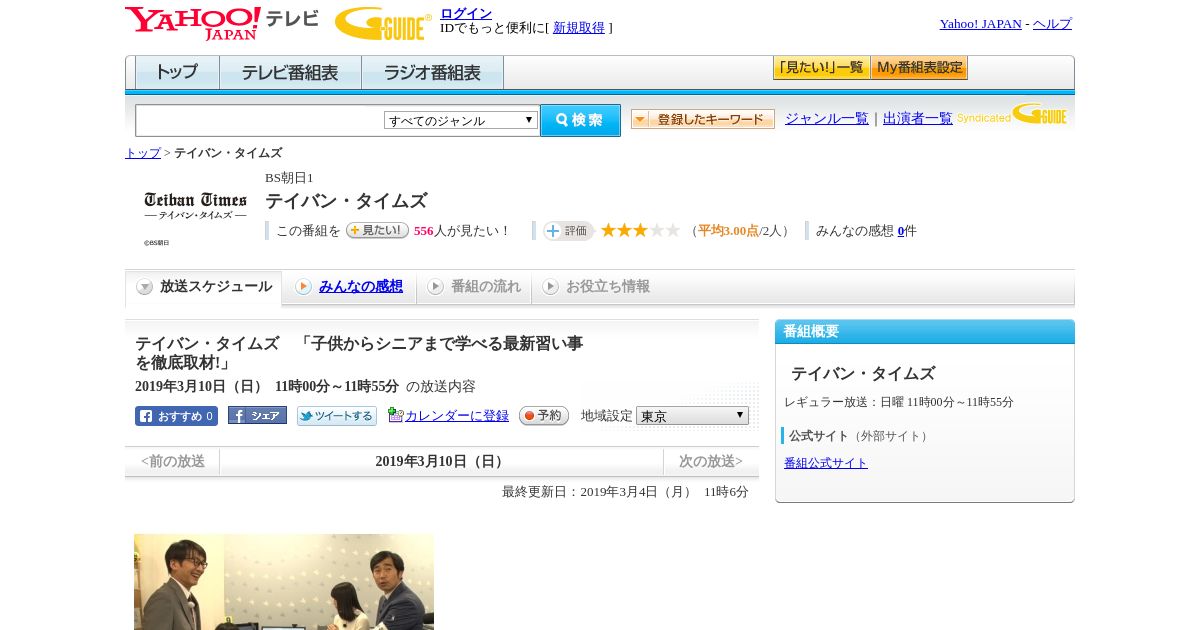Image resolution: width=1200 pixels, height=630 pixels.
Task: Open the ヘルプ link
Action: (1052, 24)
